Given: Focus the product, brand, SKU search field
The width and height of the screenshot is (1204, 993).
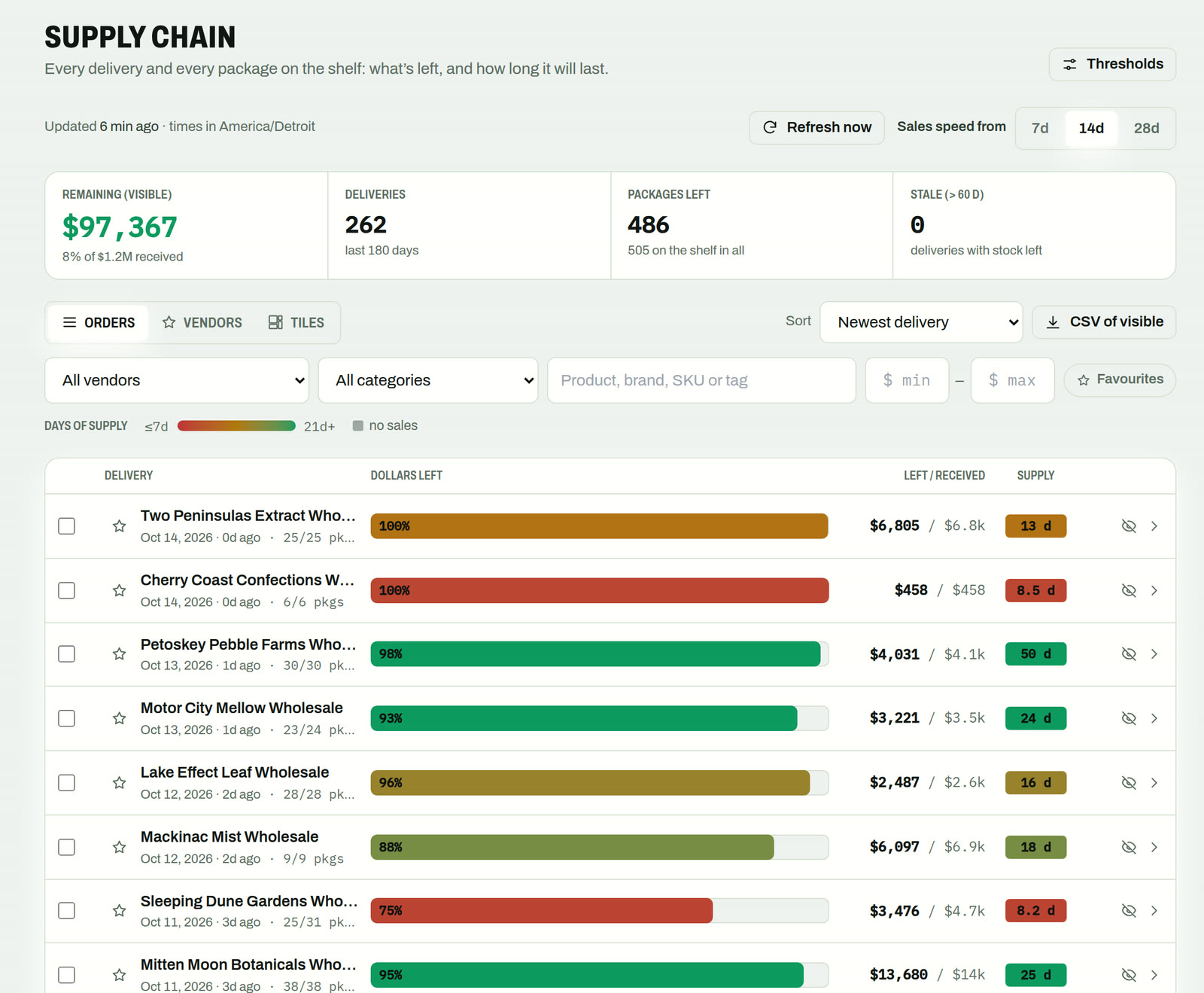Looking at the screenshot, I should click(x=701, y=380).
